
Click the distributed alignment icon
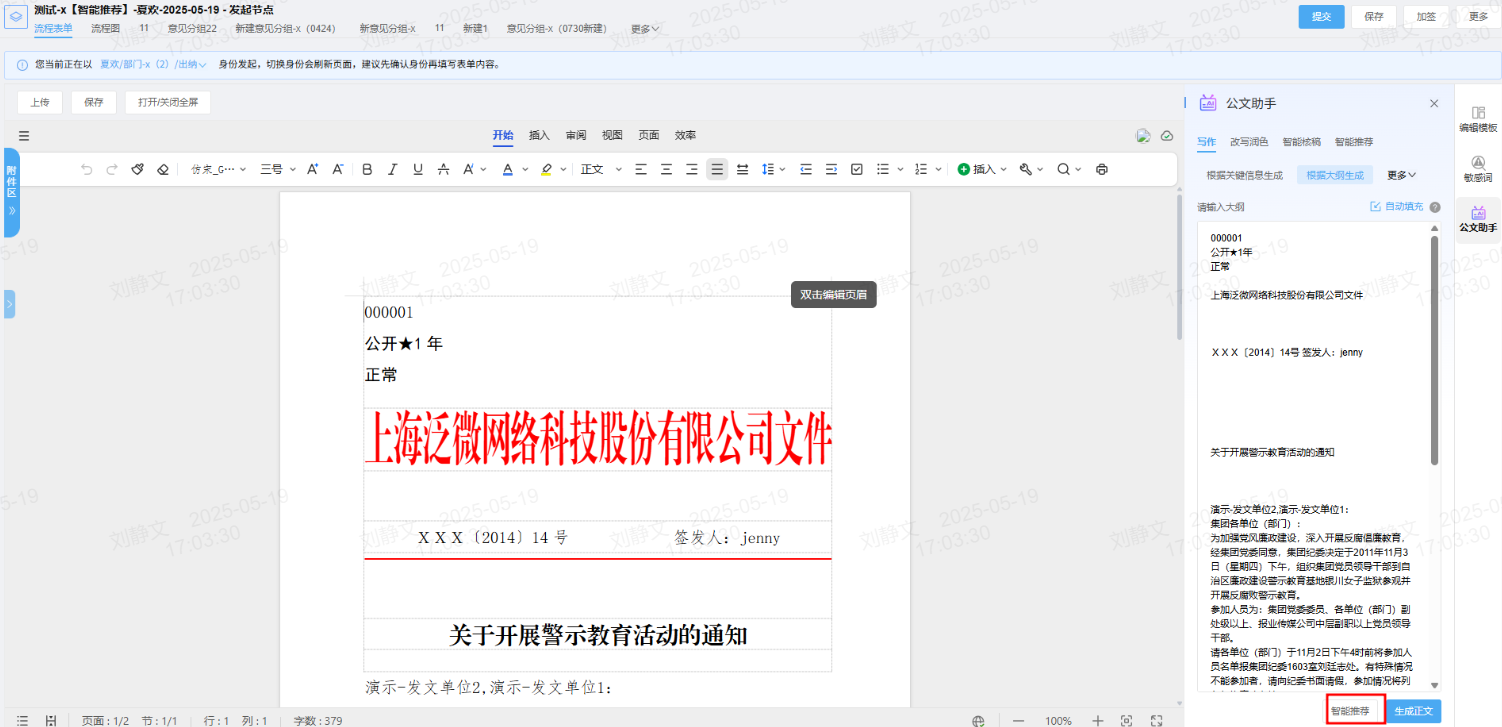click(x=742, y=169)
